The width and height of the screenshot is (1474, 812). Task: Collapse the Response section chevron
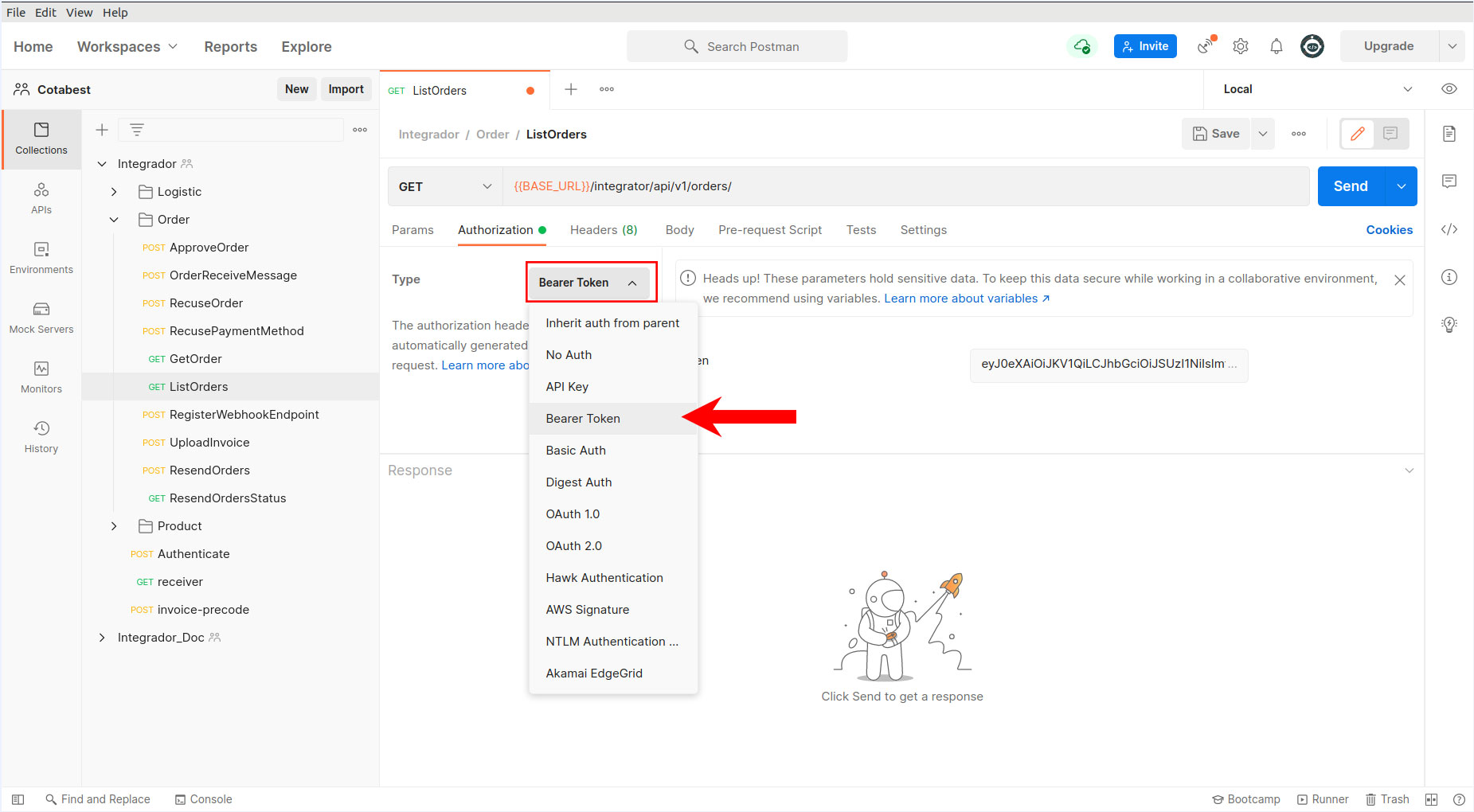point(1409,470)
